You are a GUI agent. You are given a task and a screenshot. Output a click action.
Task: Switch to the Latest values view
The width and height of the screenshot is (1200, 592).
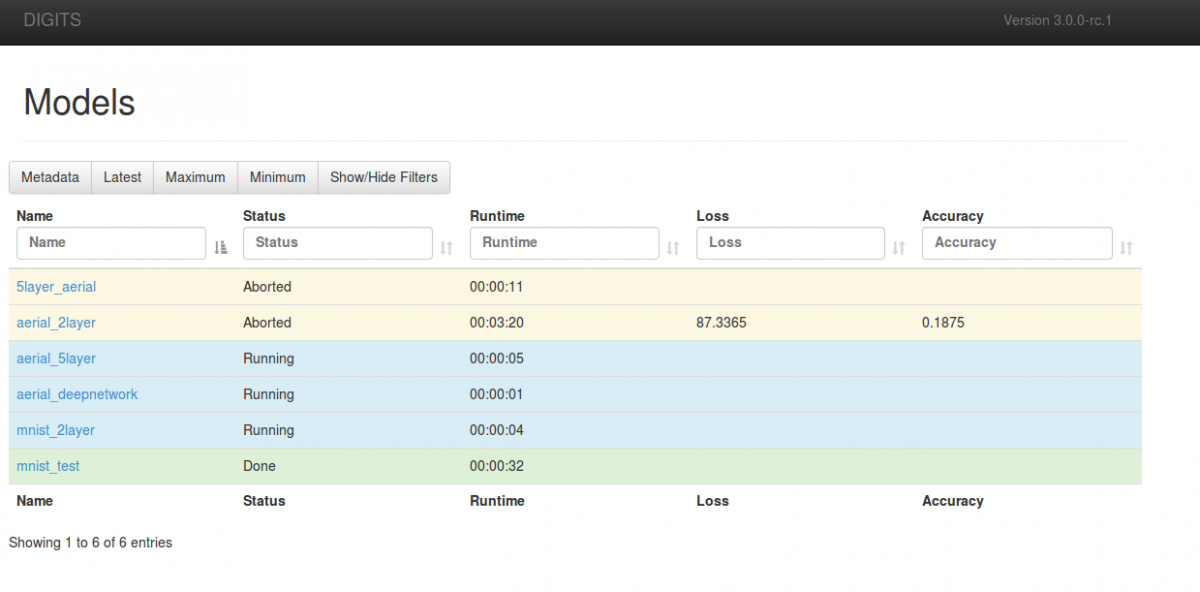(x=122, y=177)
